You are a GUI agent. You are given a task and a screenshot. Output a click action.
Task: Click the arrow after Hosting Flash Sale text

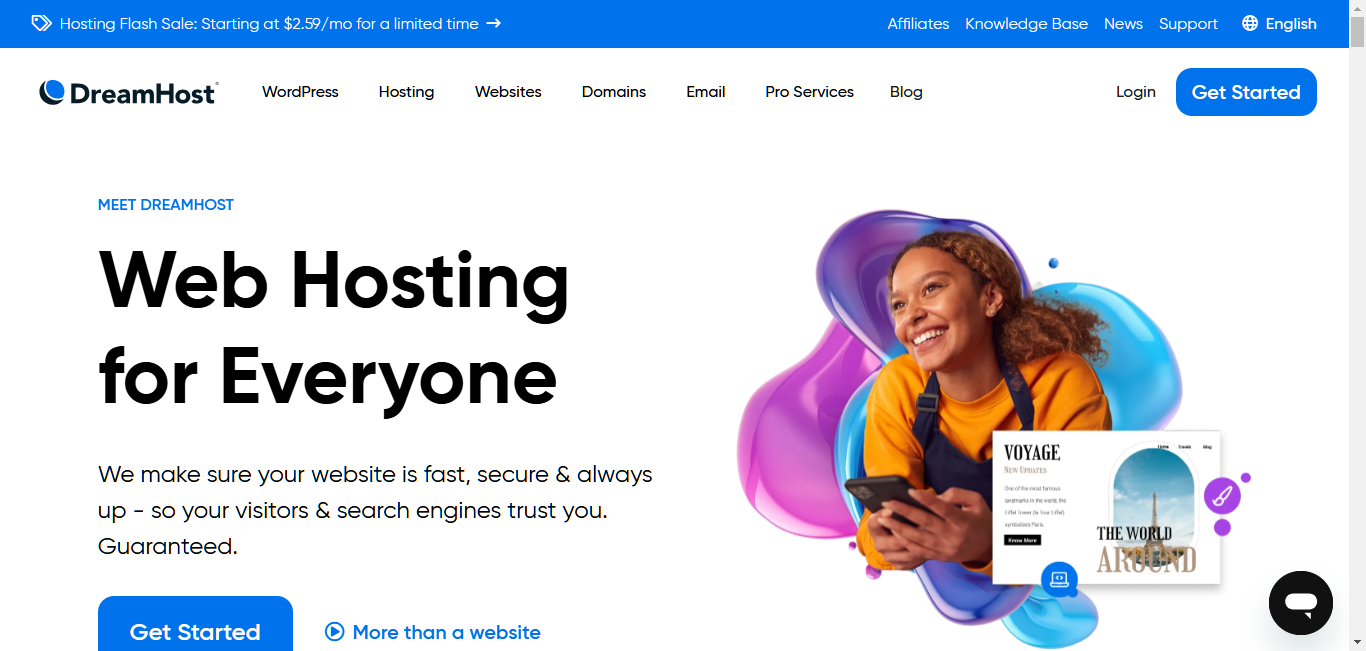pos(493,24)
